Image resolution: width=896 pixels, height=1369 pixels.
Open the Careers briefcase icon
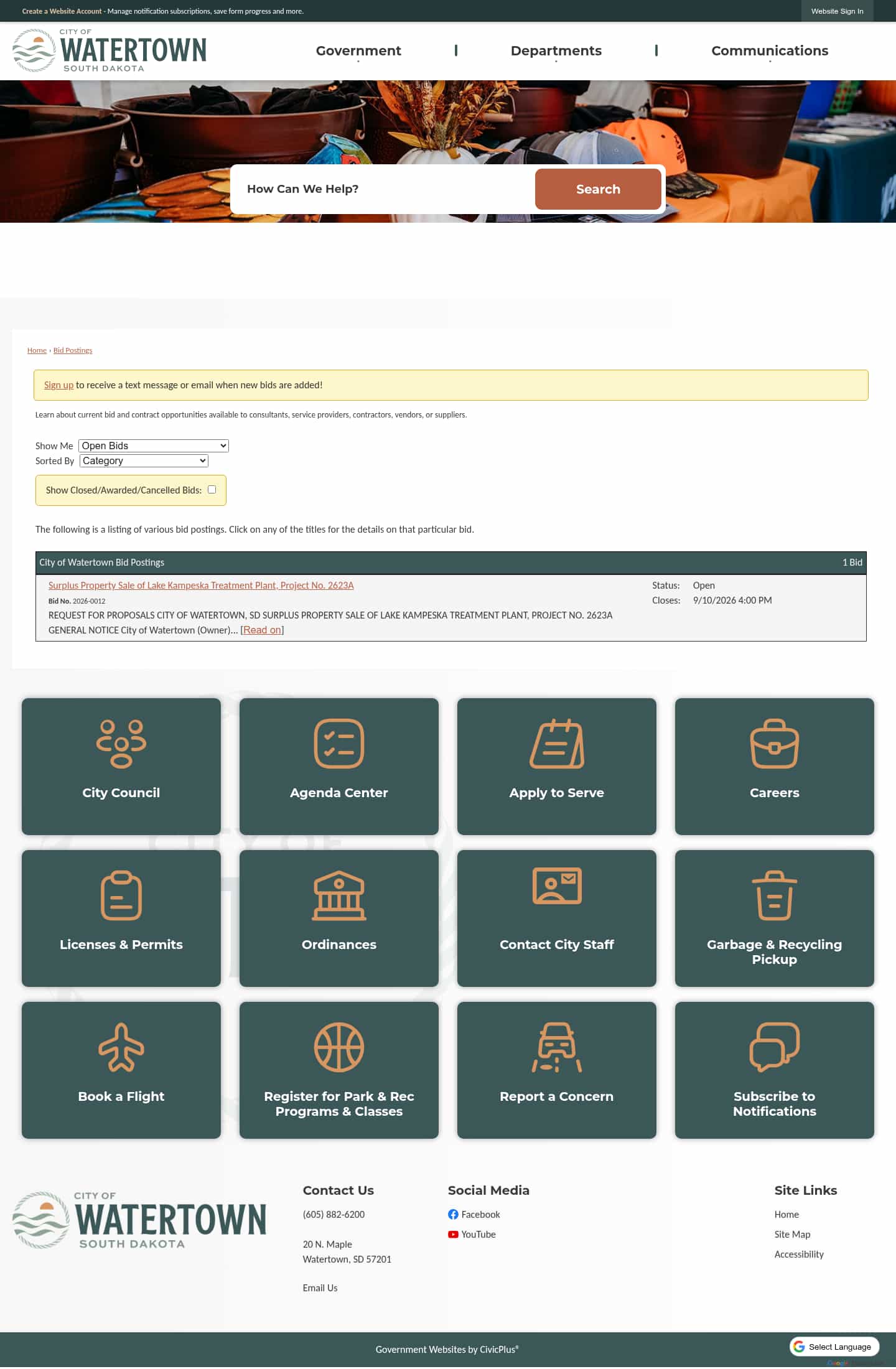(x=775, y=744)
